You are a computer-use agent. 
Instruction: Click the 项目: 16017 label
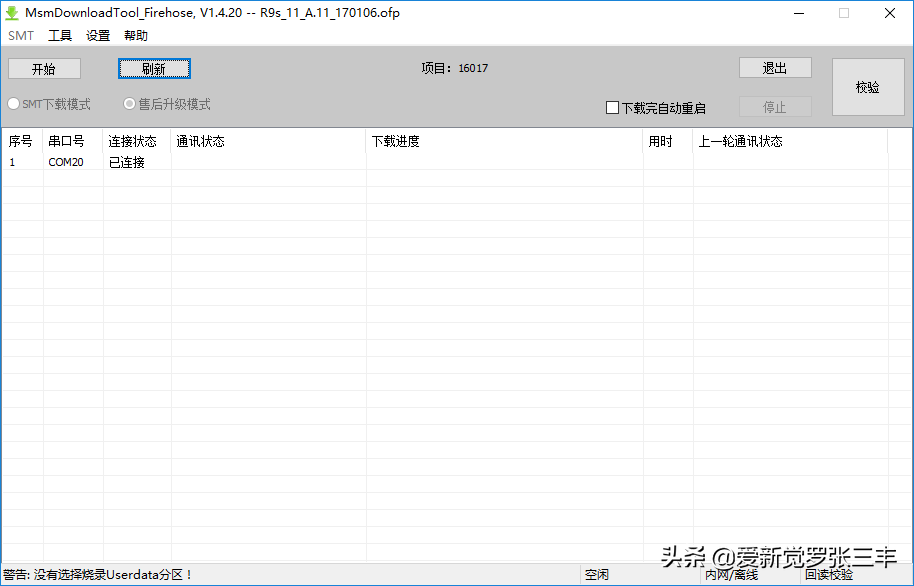[x=455, y=68]
